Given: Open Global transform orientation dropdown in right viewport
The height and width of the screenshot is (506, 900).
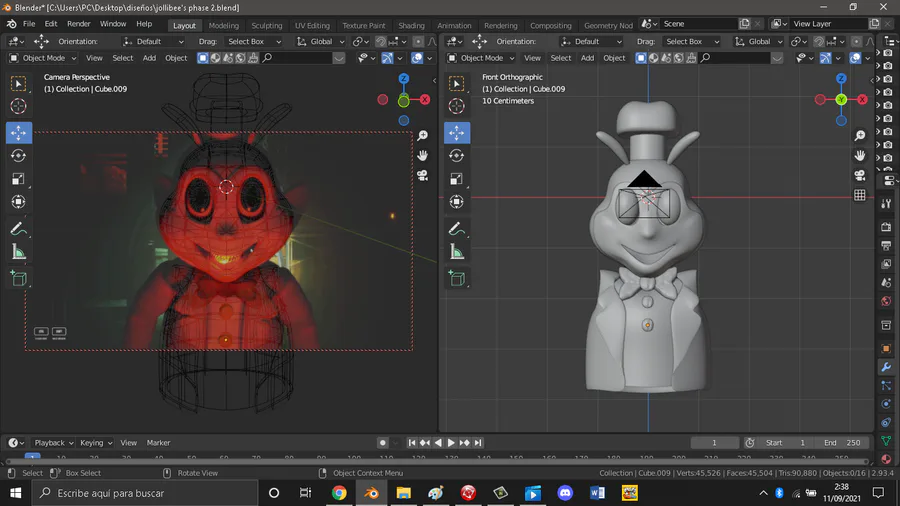Looking at the screenshot, I should point(758,41).
